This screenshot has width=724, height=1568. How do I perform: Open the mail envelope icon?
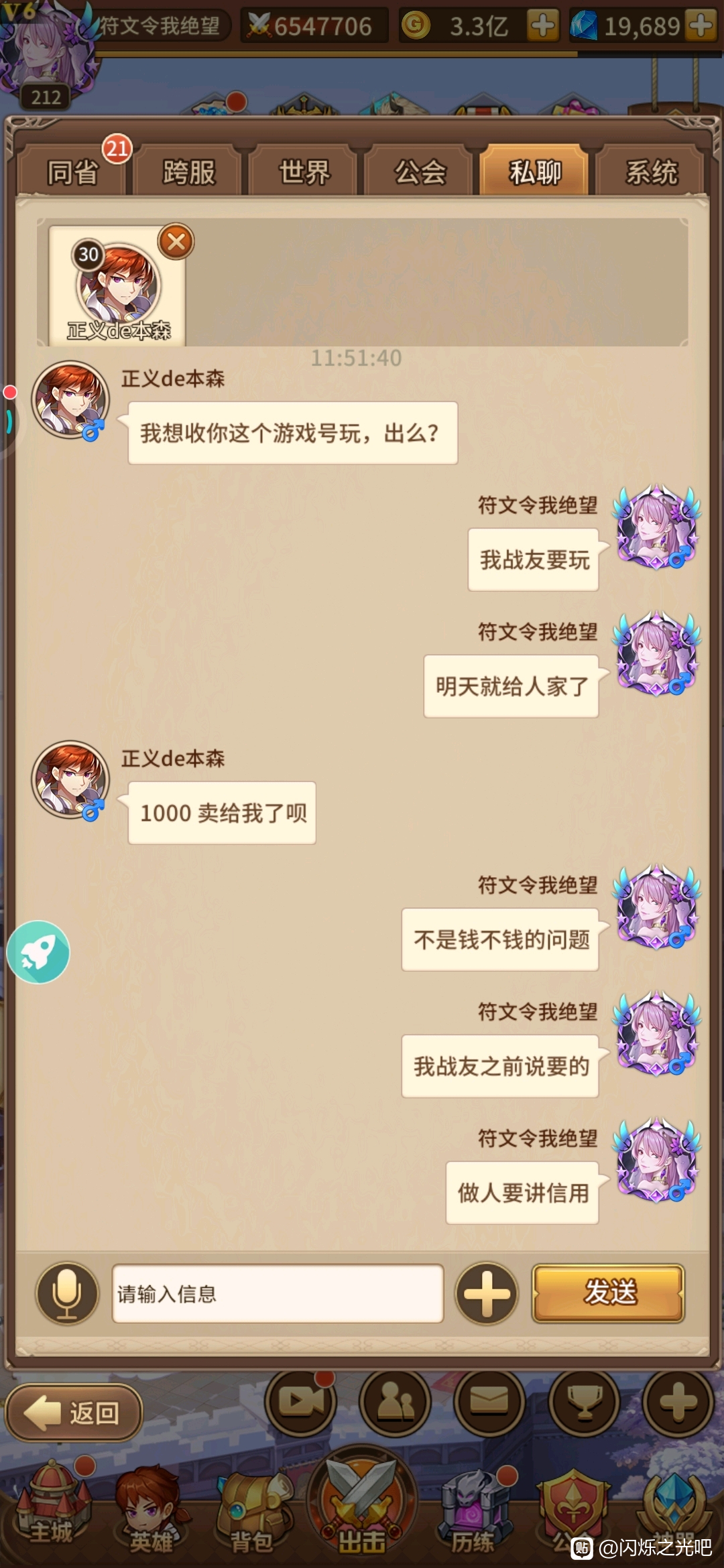[x=489, y=1402]
